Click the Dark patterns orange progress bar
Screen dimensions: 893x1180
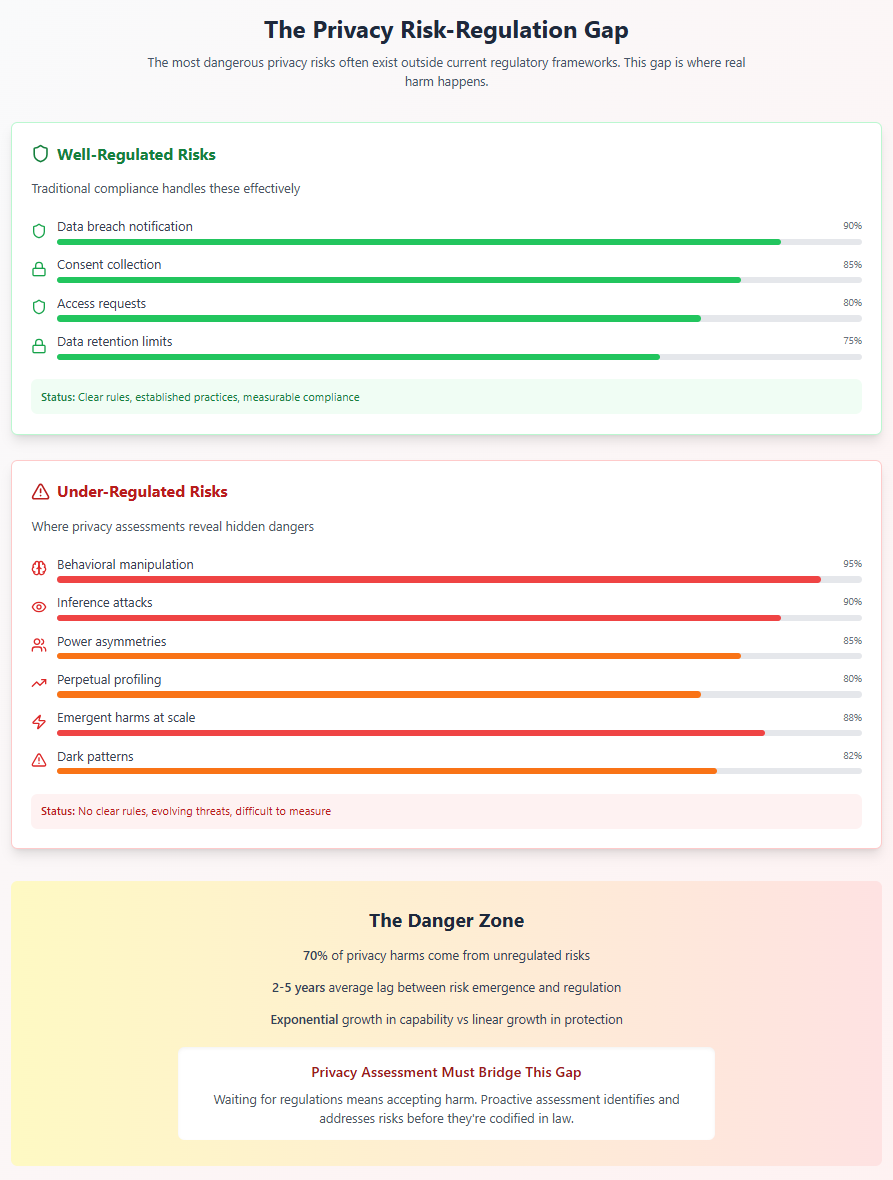point(459,771)
